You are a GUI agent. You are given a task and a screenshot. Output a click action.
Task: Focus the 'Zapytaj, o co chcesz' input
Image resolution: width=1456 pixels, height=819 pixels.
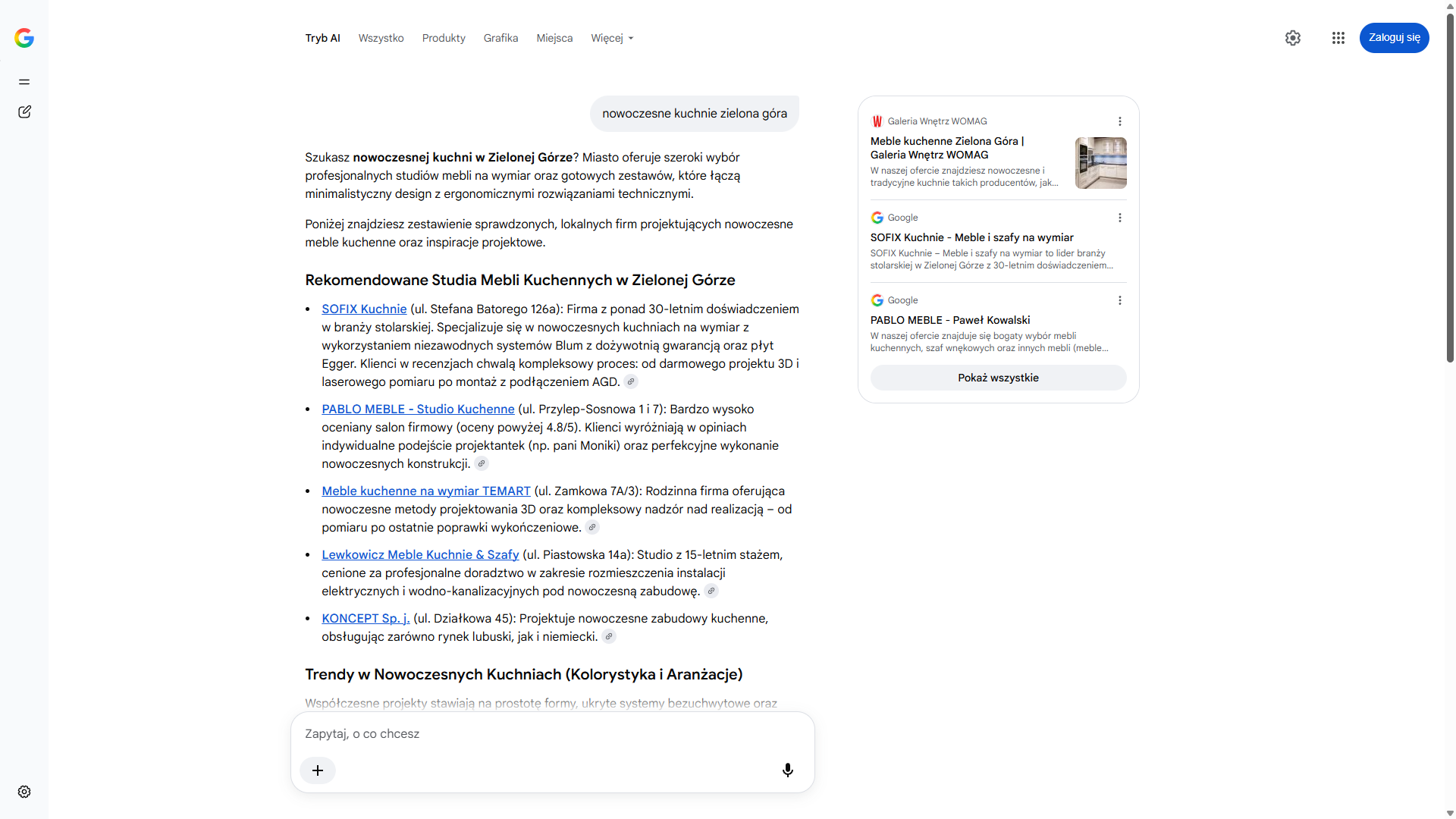pos(552,734)
